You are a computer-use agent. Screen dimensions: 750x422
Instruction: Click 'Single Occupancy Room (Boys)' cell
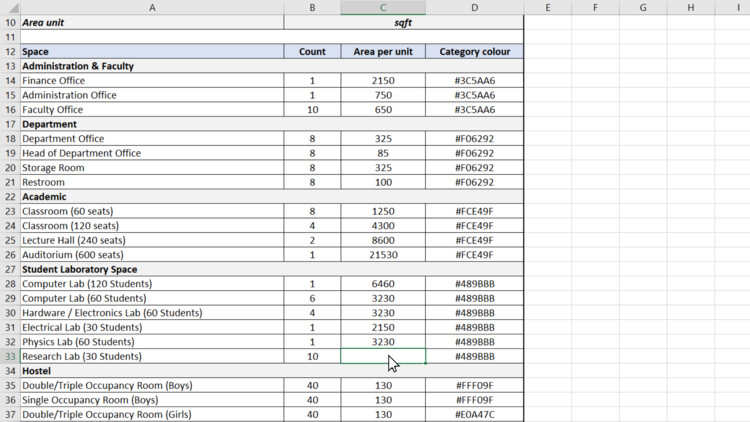[x=152, y=400]
